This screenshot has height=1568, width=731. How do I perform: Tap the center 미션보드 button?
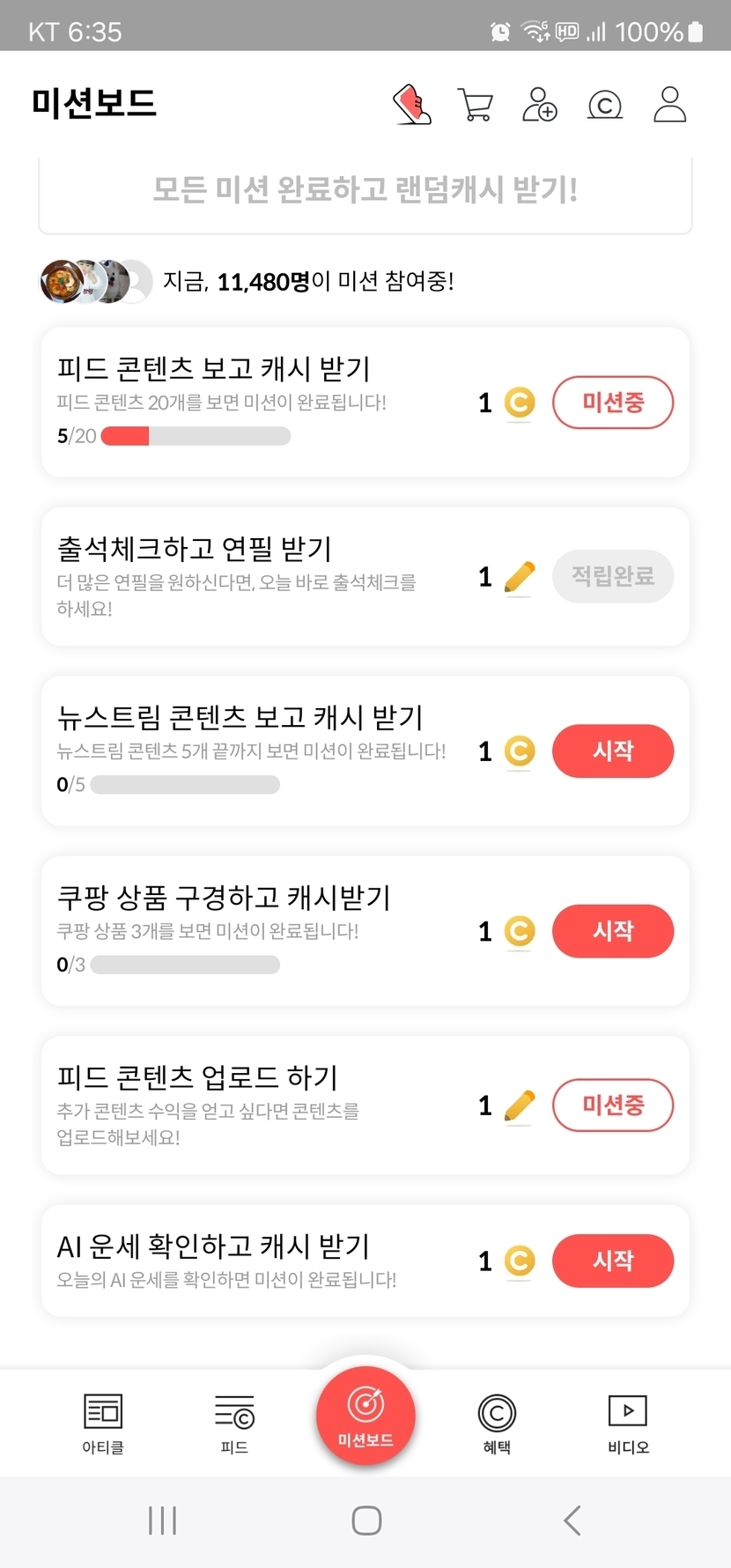tap(365, 1415)
